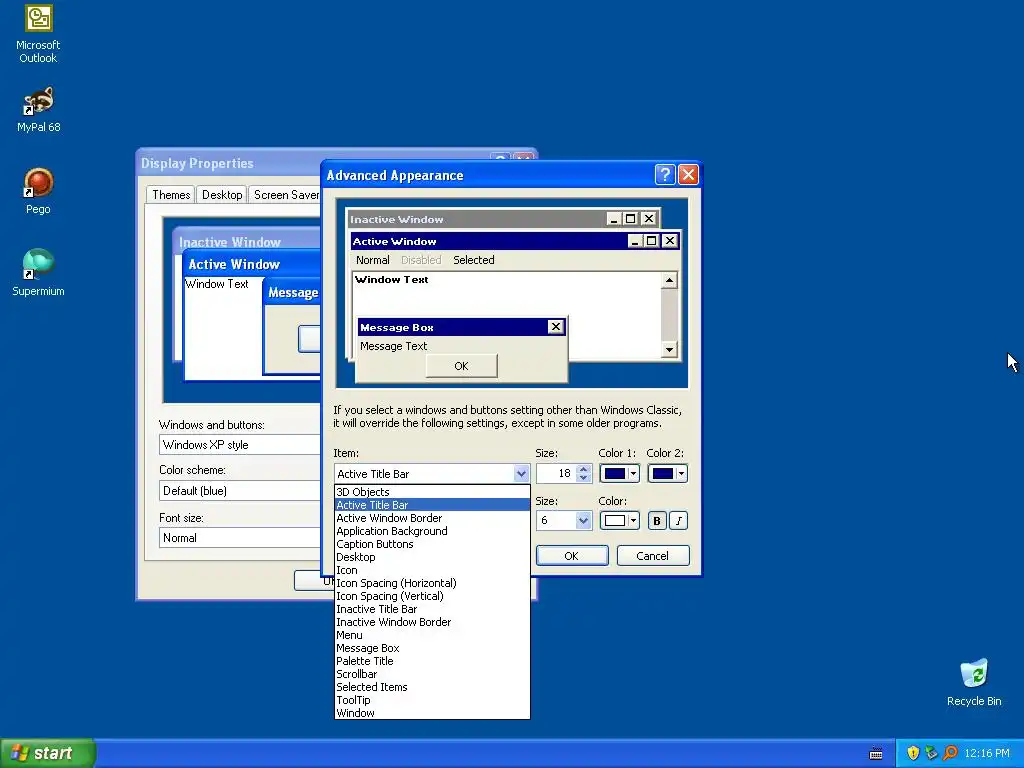Click the item Size spinner arrows
The image size is (1024, 768).
click(584, 473)
